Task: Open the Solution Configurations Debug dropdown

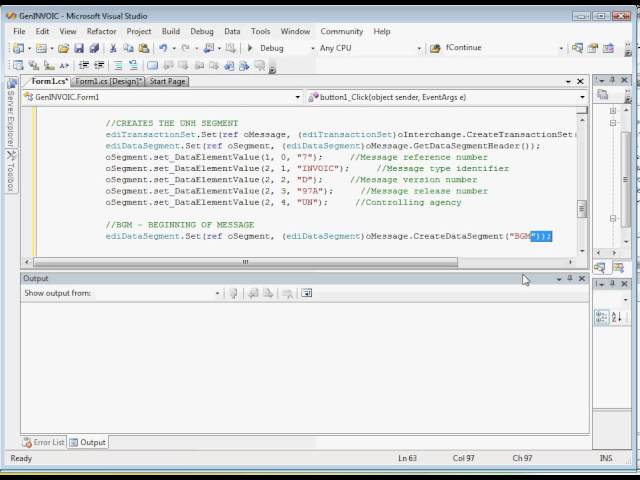Action: [x=313, y=48]
